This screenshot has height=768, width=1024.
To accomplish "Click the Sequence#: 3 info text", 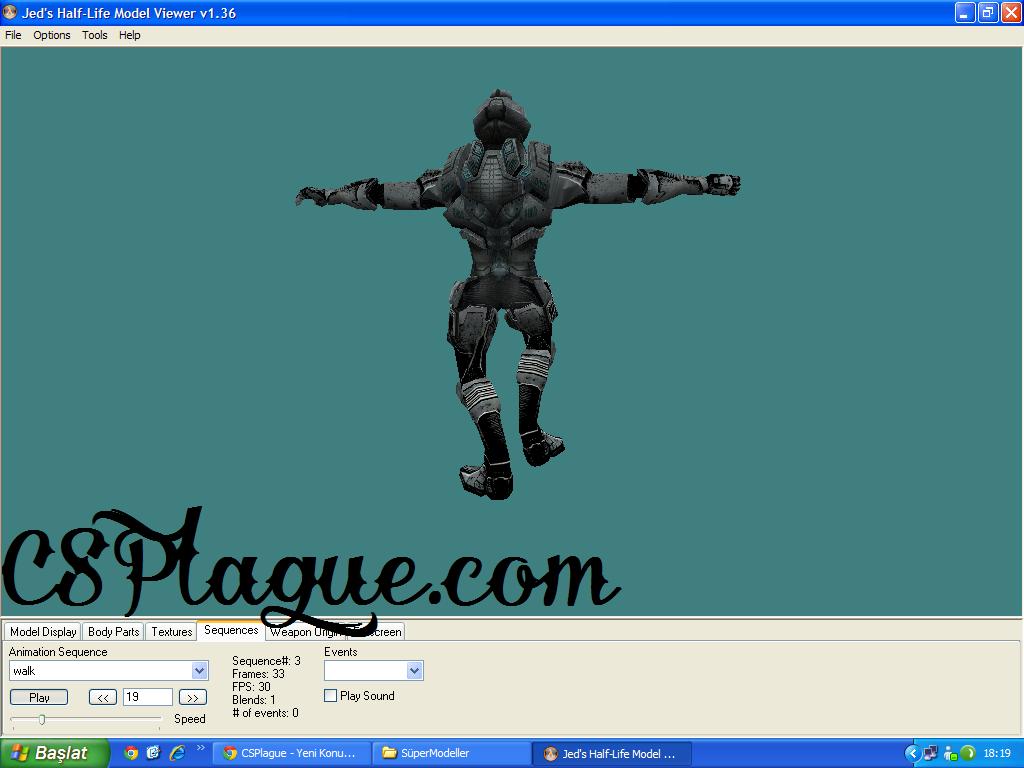I will tap(266, 661).
